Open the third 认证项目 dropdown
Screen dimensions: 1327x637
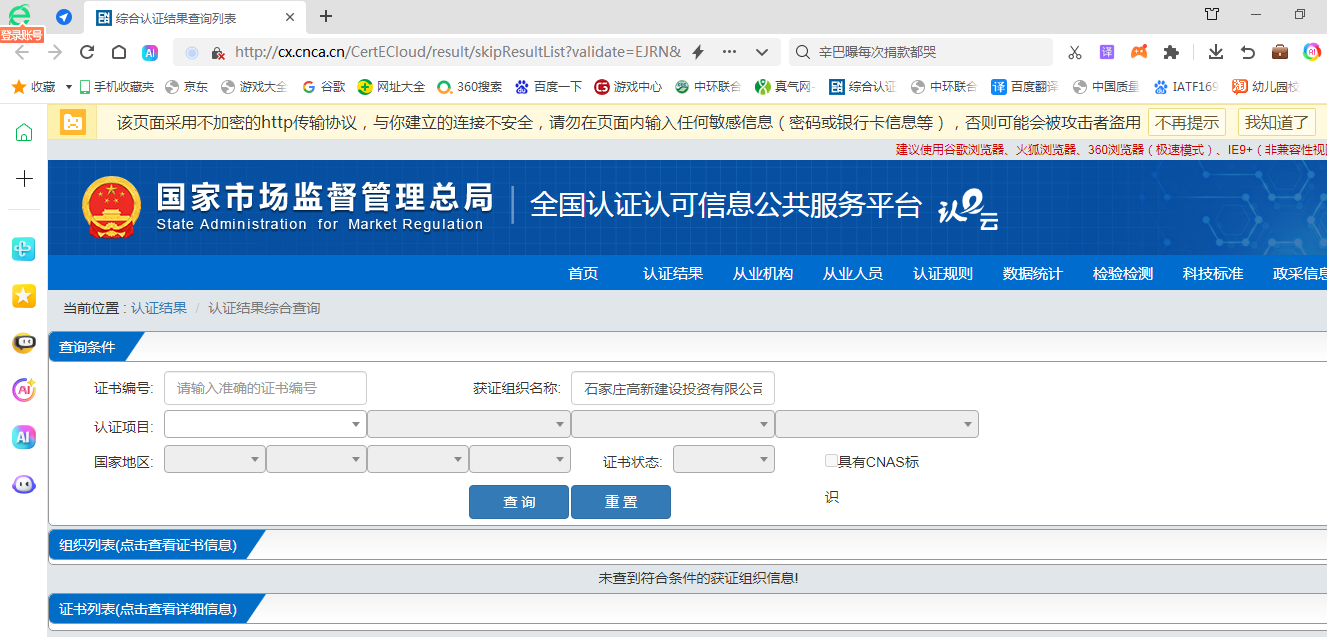click(673, 425)
